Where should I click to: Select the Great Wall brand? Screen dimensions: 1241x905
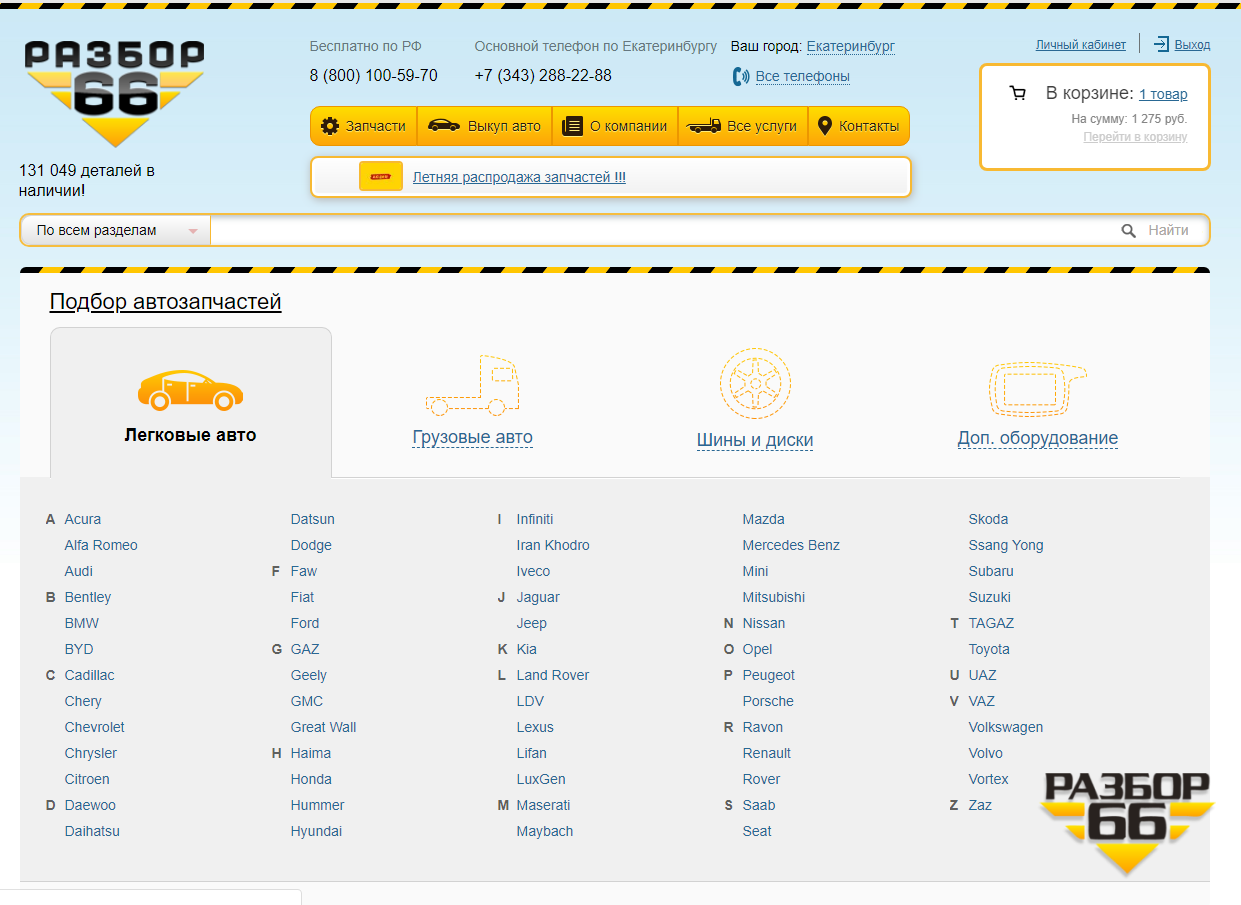(x=323, y=727)
